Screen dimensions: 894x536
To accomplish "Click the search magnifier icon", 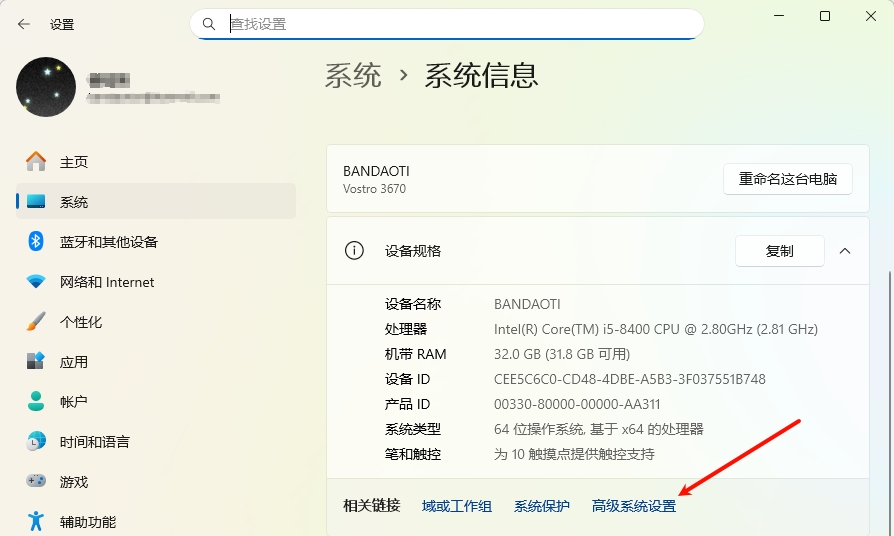I will click(209, 24).
